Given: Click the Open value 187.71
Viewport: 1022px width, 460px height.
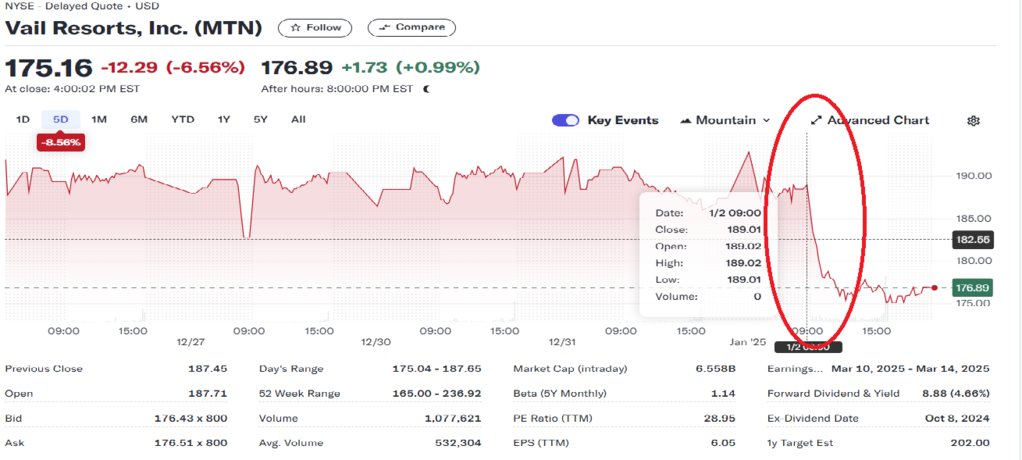Looking at the screenshot, I should (208, 394).
